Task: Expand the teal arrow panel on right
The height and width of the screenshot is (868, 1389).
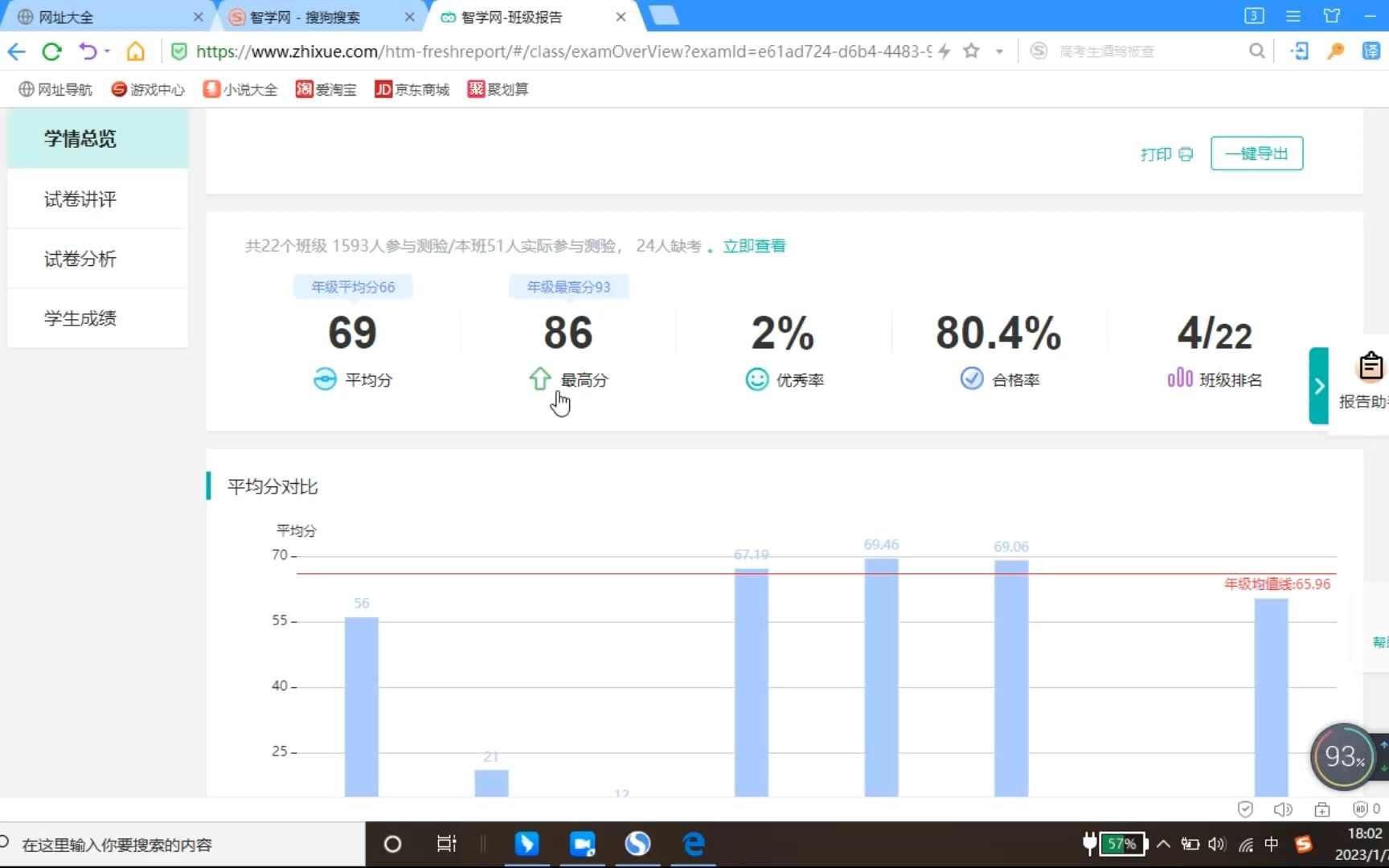Action: (1319, 386)
